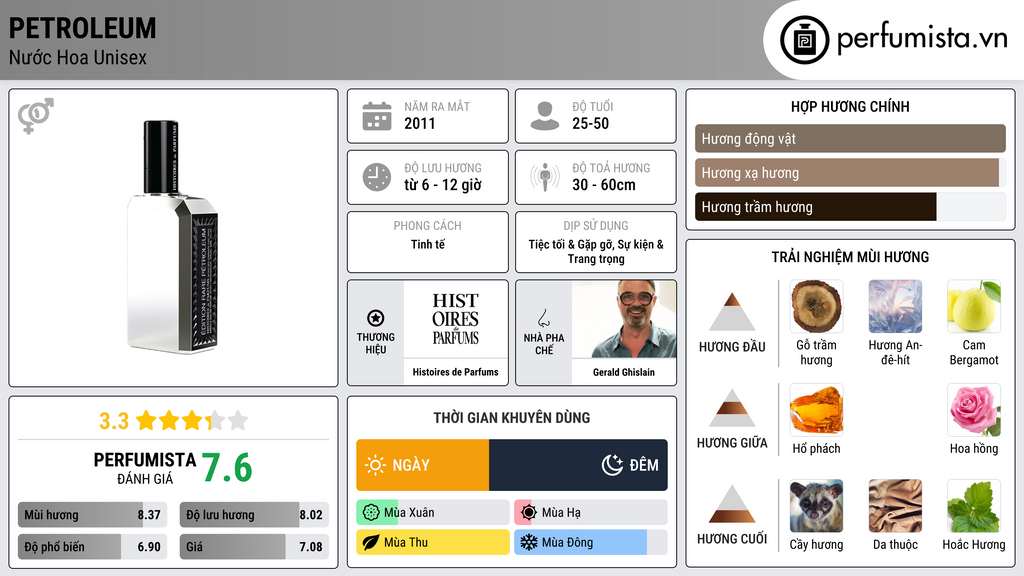Click the moon icon in the Đêm bar

(x=612, y=465)
